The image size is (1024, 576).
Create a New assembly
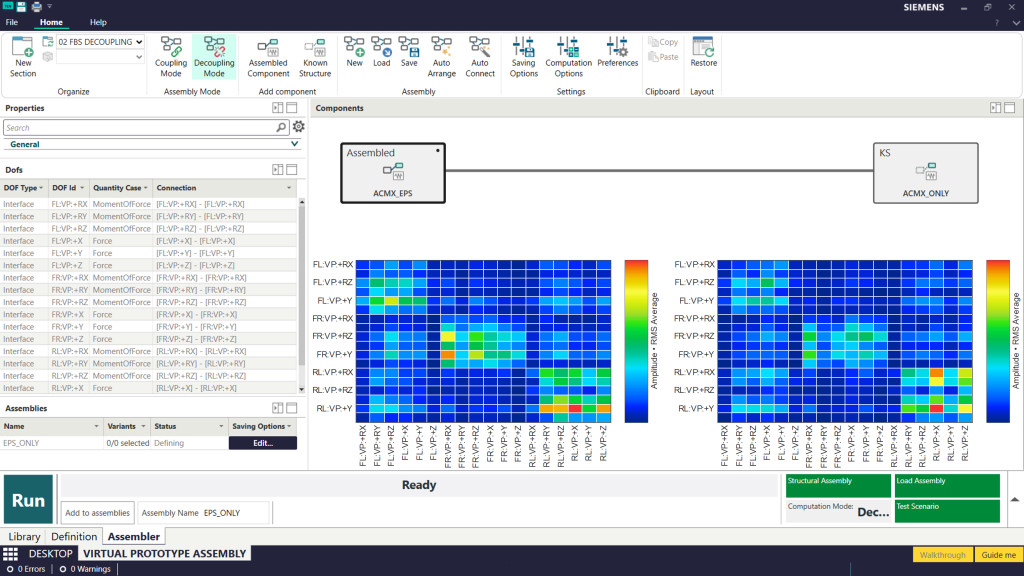(355, 52)
